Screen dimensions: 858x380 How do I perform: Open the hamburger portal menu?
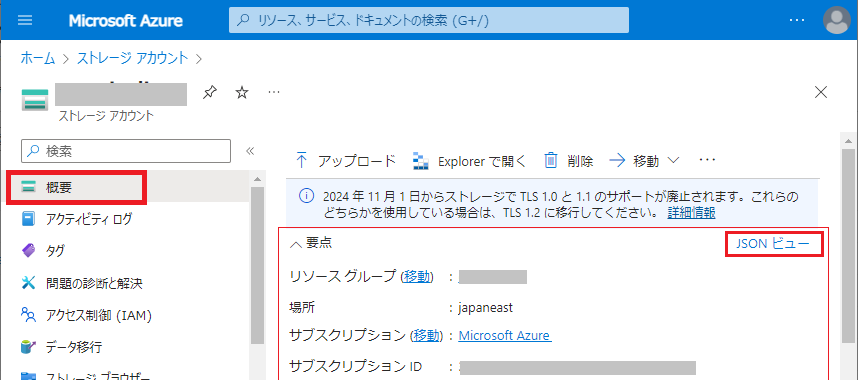(x=25, y=20)
